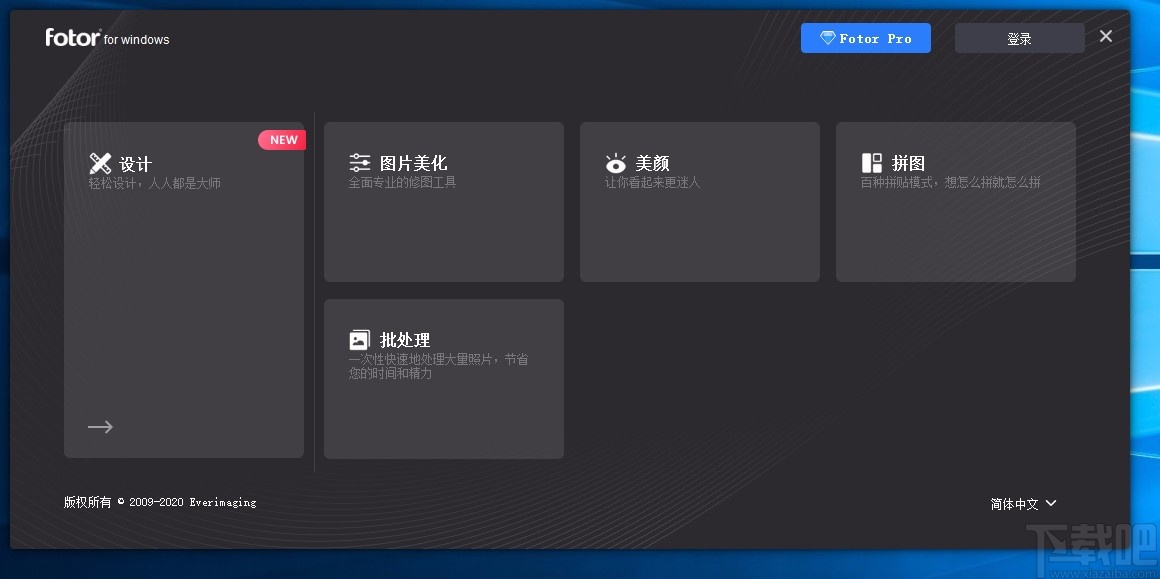This screenshot has height=579, width=1160.
Task: Click the 图片美化 sliders icon
Action: click(360, 162)
